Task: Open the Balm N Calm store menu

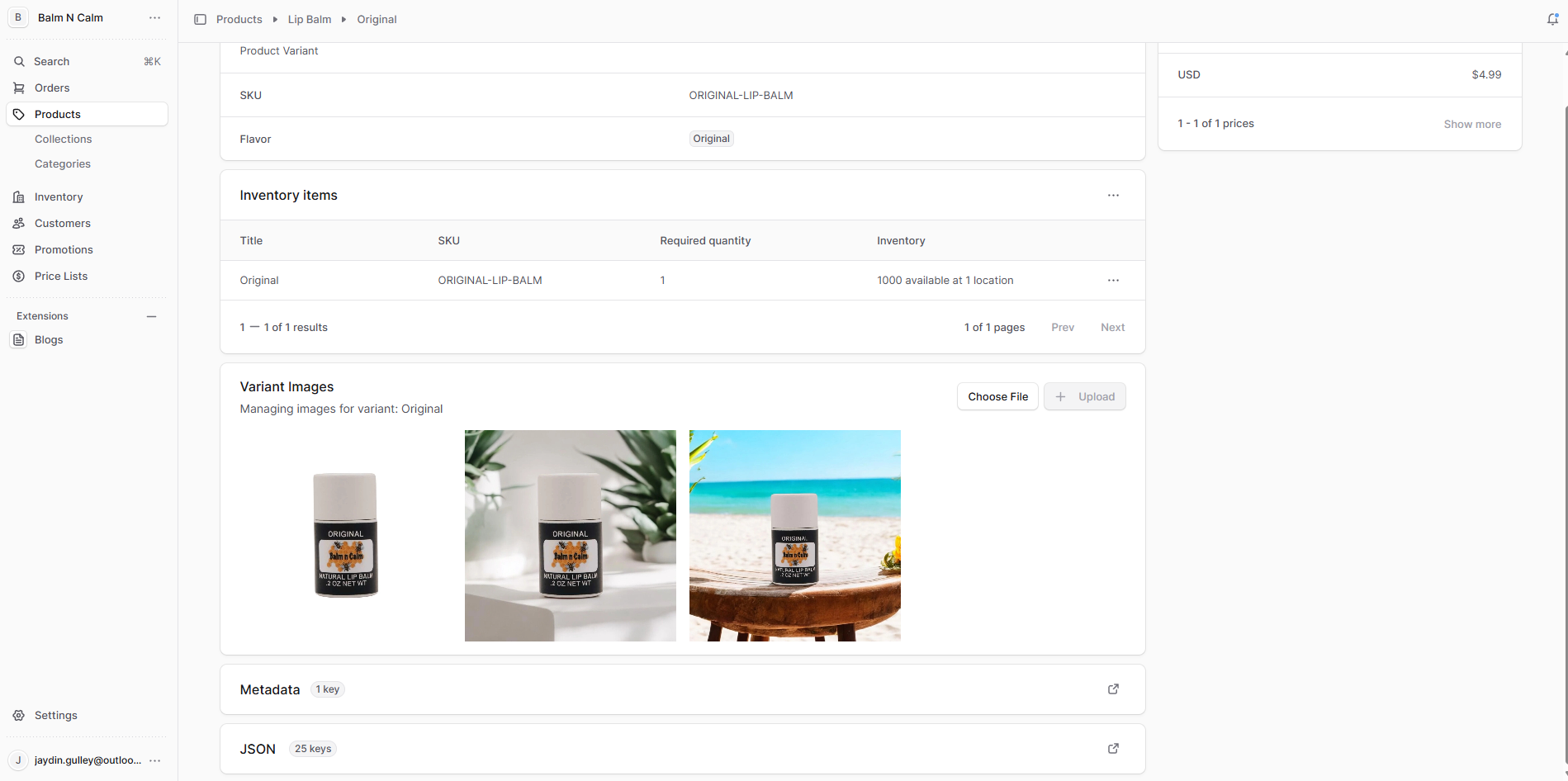Action: pos(154,18)
